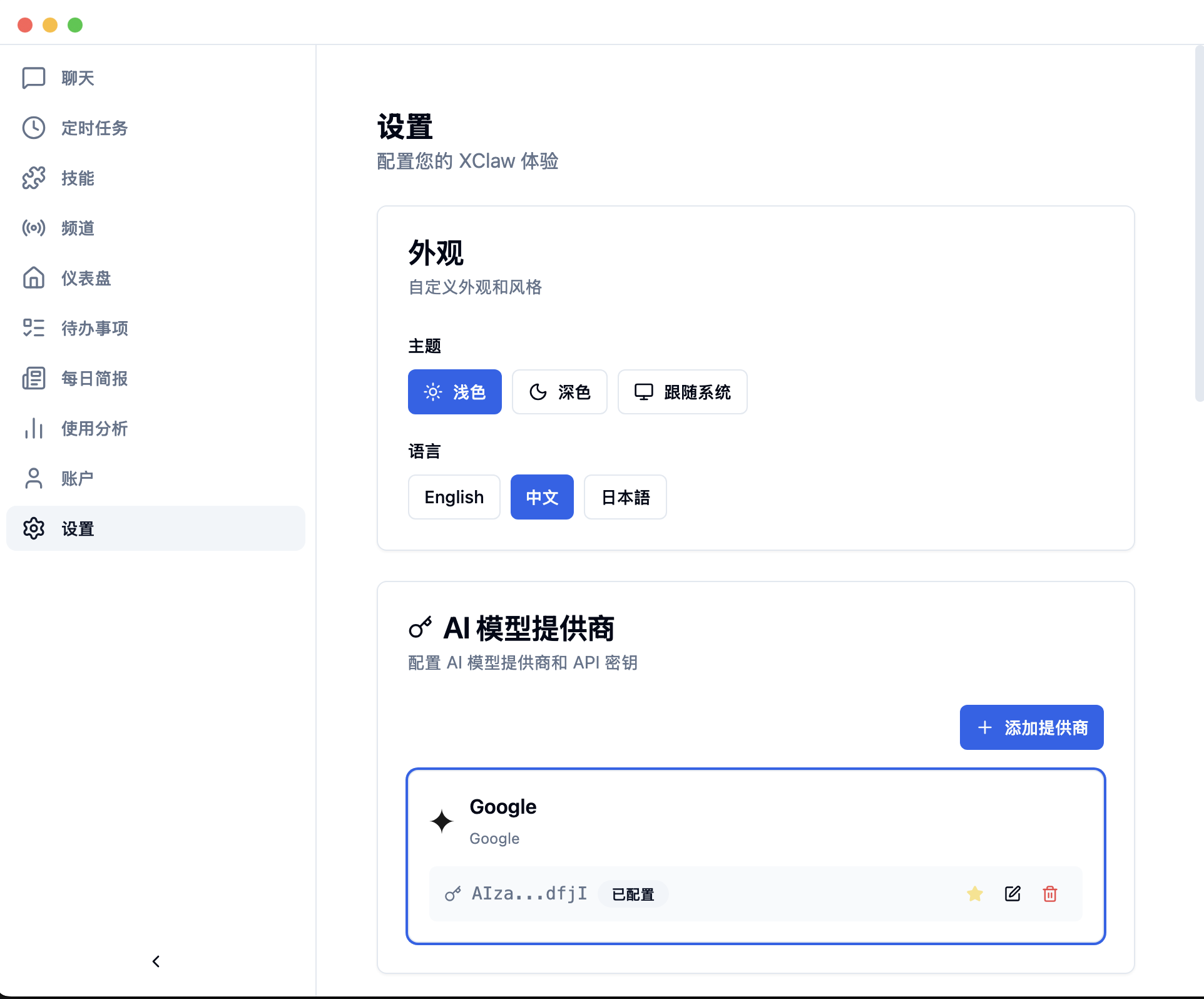The width and height of the screenshot is (1204, 999).
Task: Select the 仪表盘 home icon
Action: click(33, 278)
